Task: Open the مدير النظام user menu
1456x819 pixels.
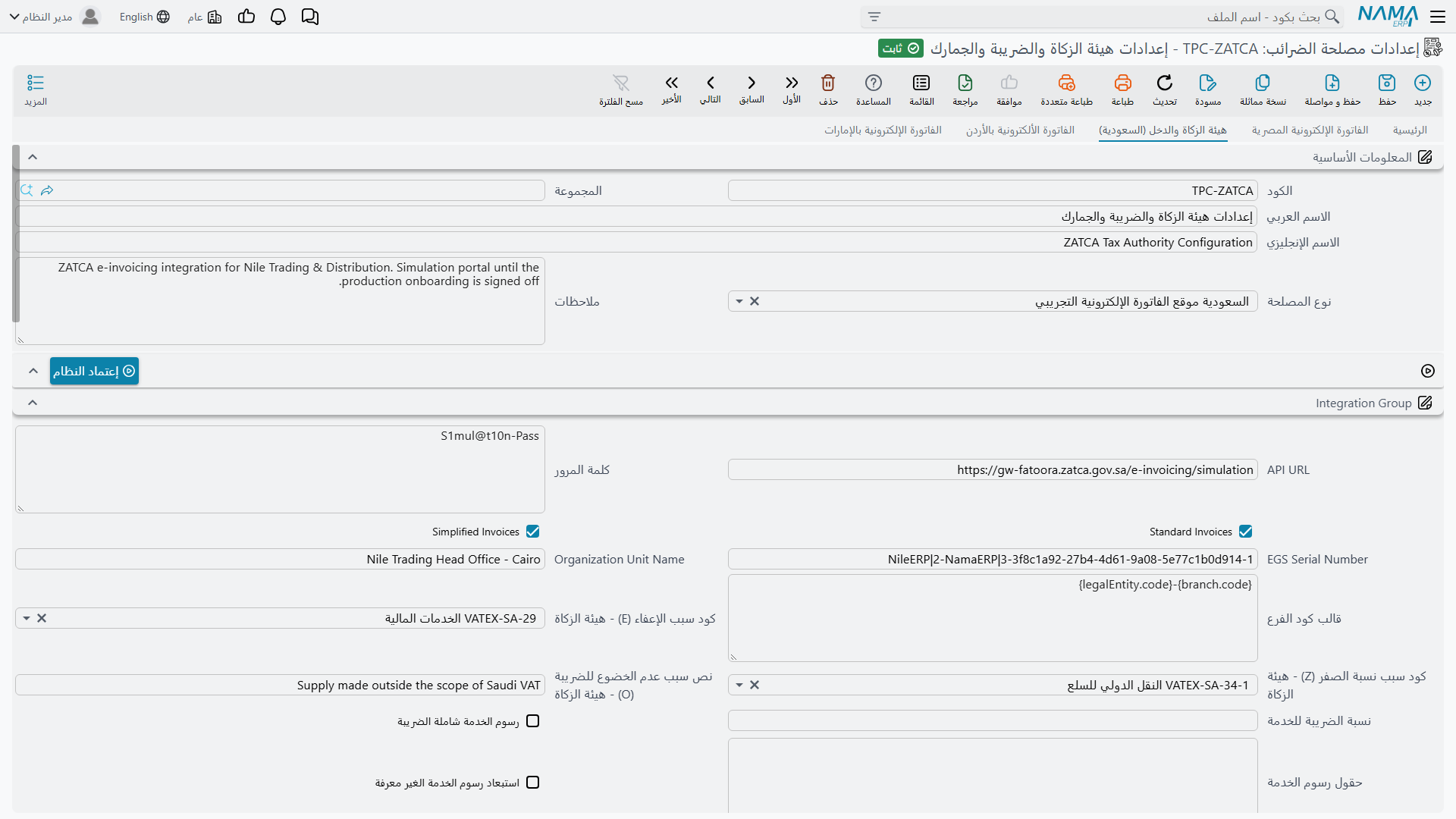Action: (55, 17)
